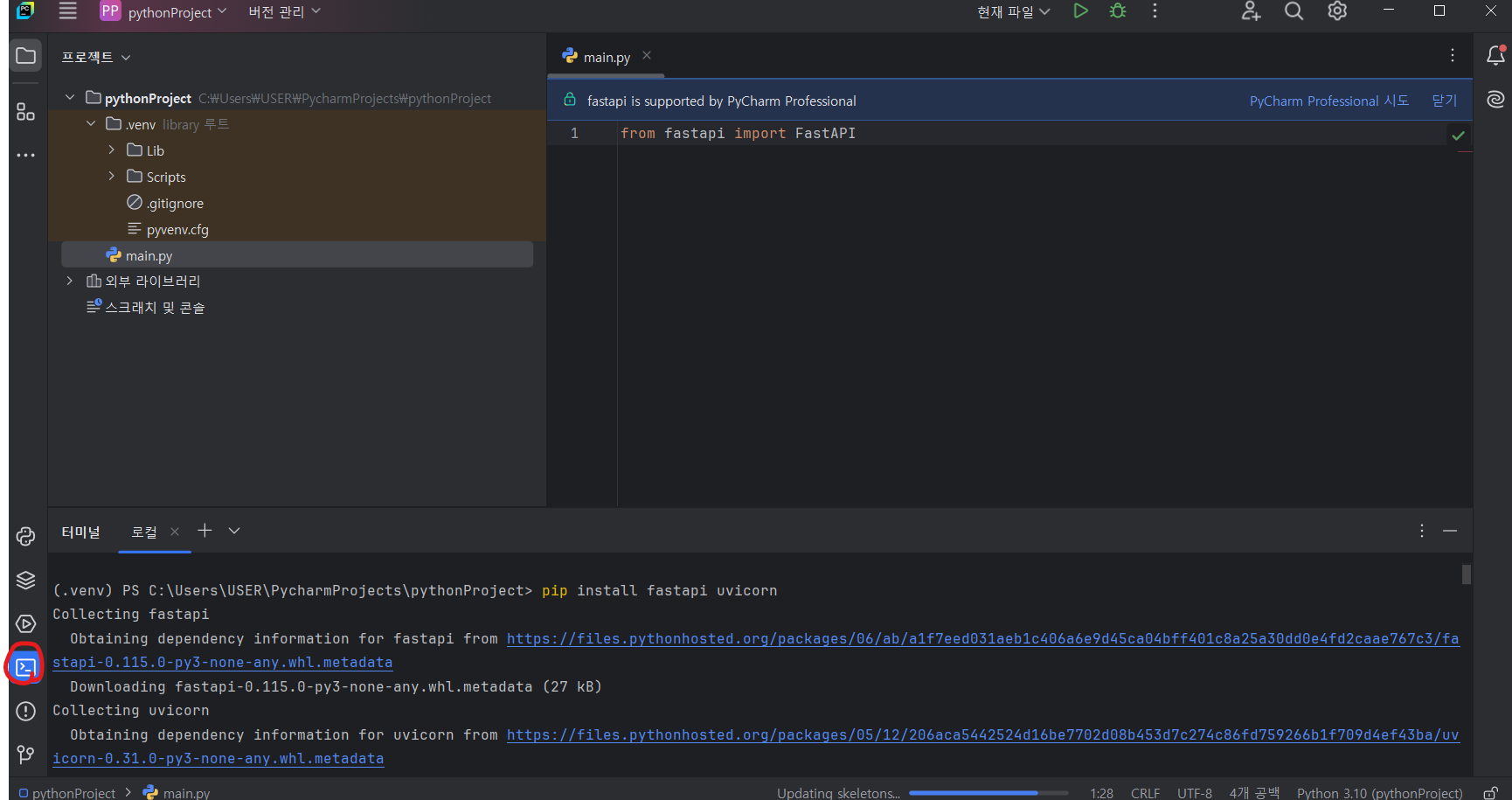Open 4개 공백 indentation settings

(x=1254, y=793)
